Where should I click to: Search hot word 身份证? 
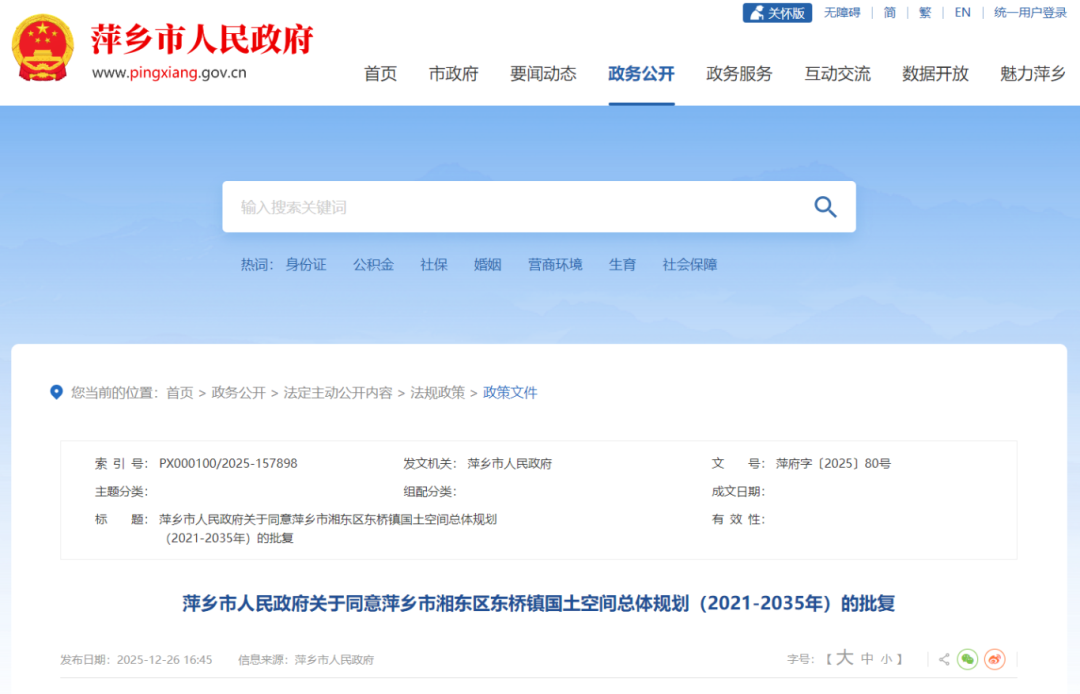pyautogui.click(x=306, y=264)
